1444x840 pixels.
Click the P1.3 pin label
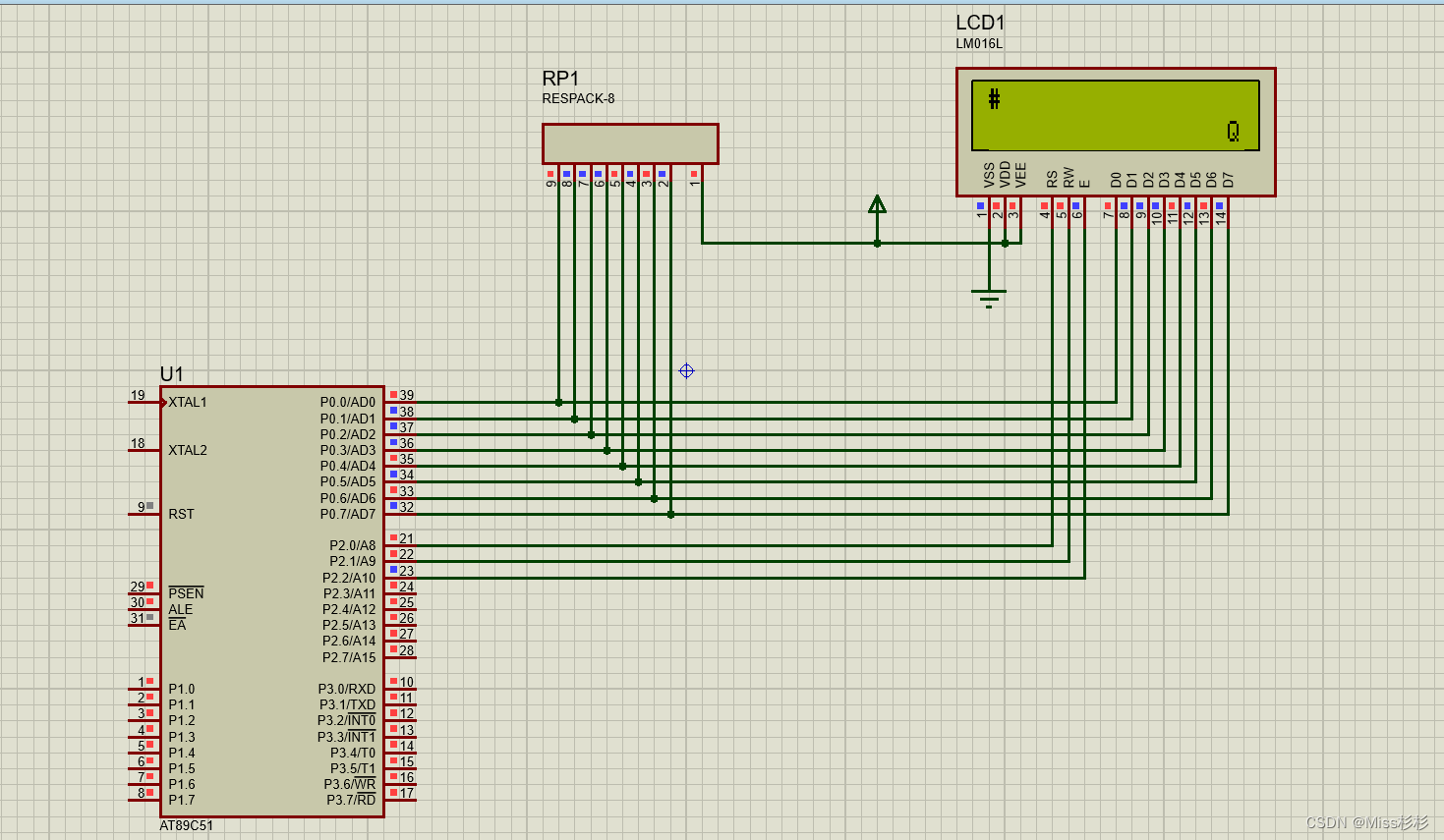click(x=182, y=737)
